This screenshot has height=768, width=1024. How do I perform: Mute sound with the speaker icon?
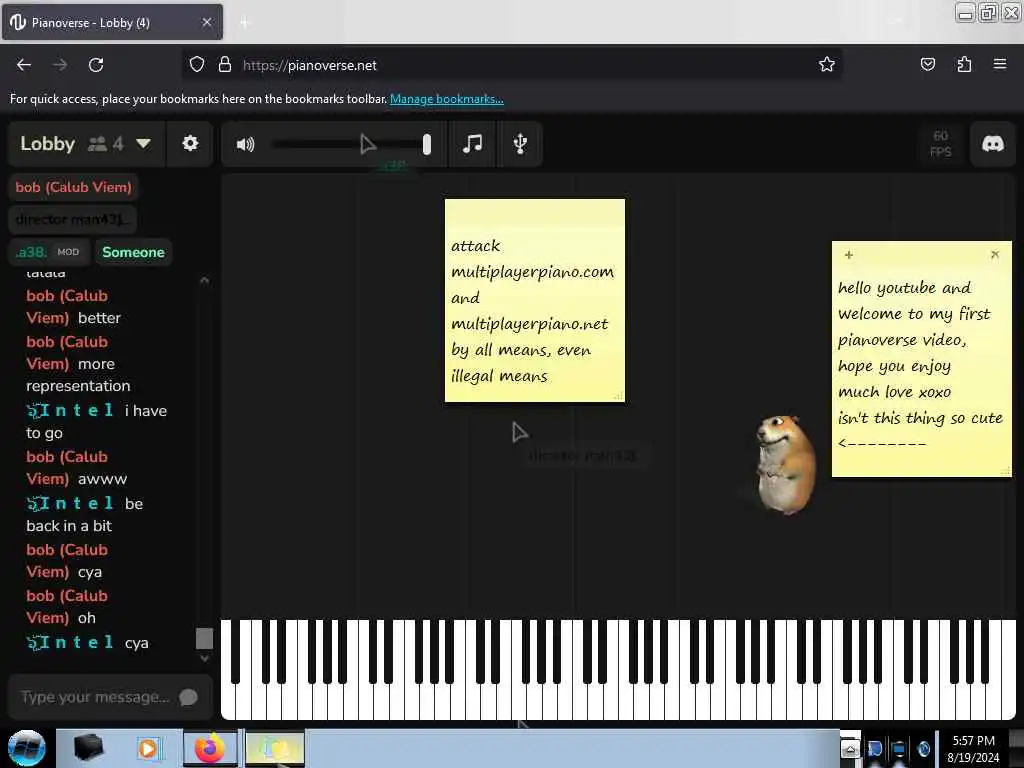(x=246, y=144)
